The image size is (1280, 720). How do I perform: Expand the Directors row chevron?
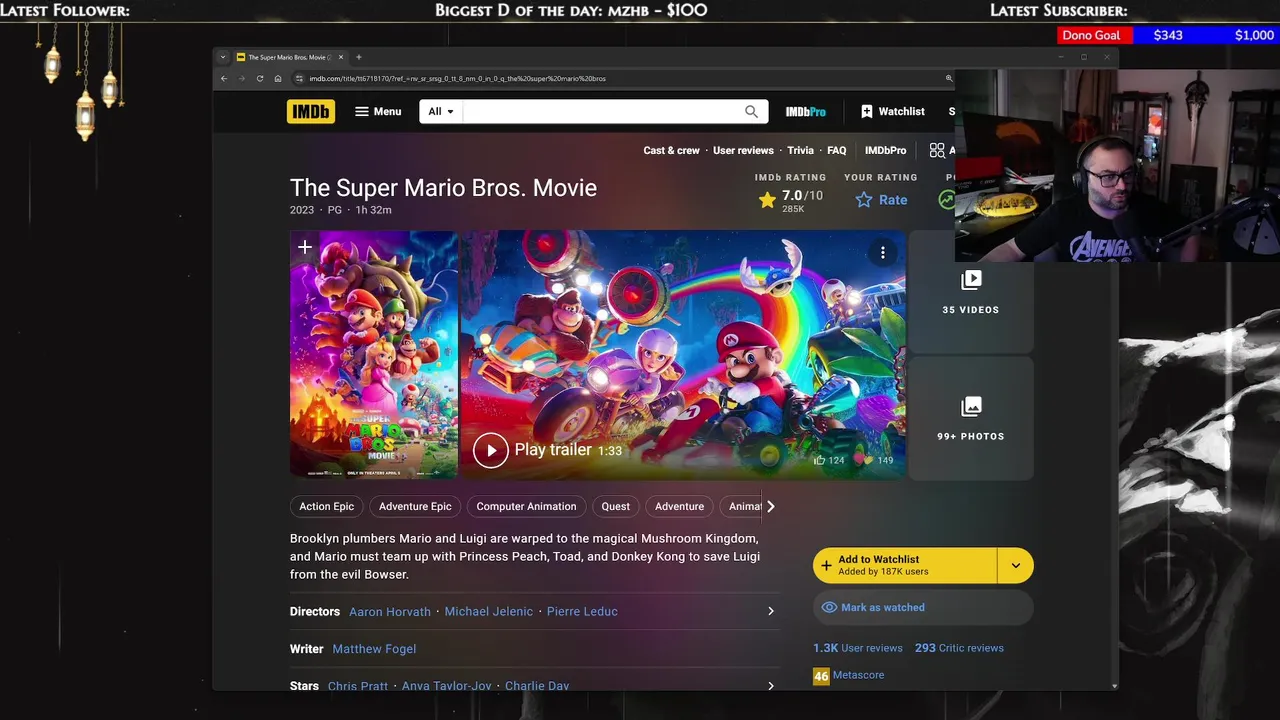pos(770,611)
